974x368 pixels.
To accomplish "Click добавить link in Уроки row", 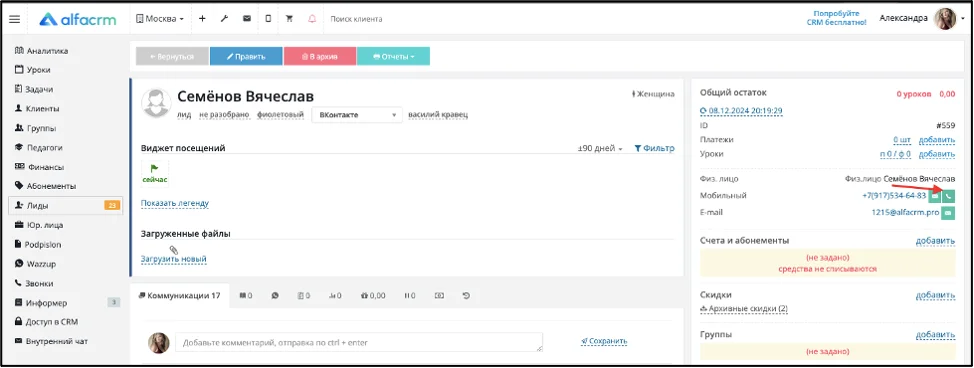I will 936,154.
